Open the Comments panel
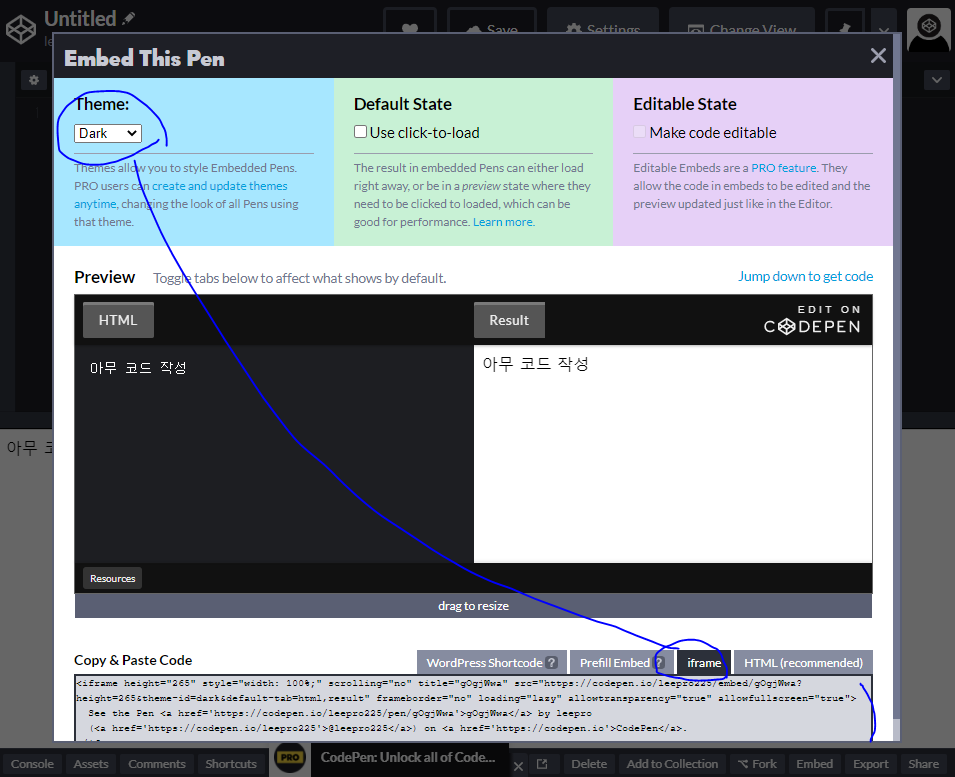Image resolution: width=955 pixels, height=777 pixels. point(157,764)
